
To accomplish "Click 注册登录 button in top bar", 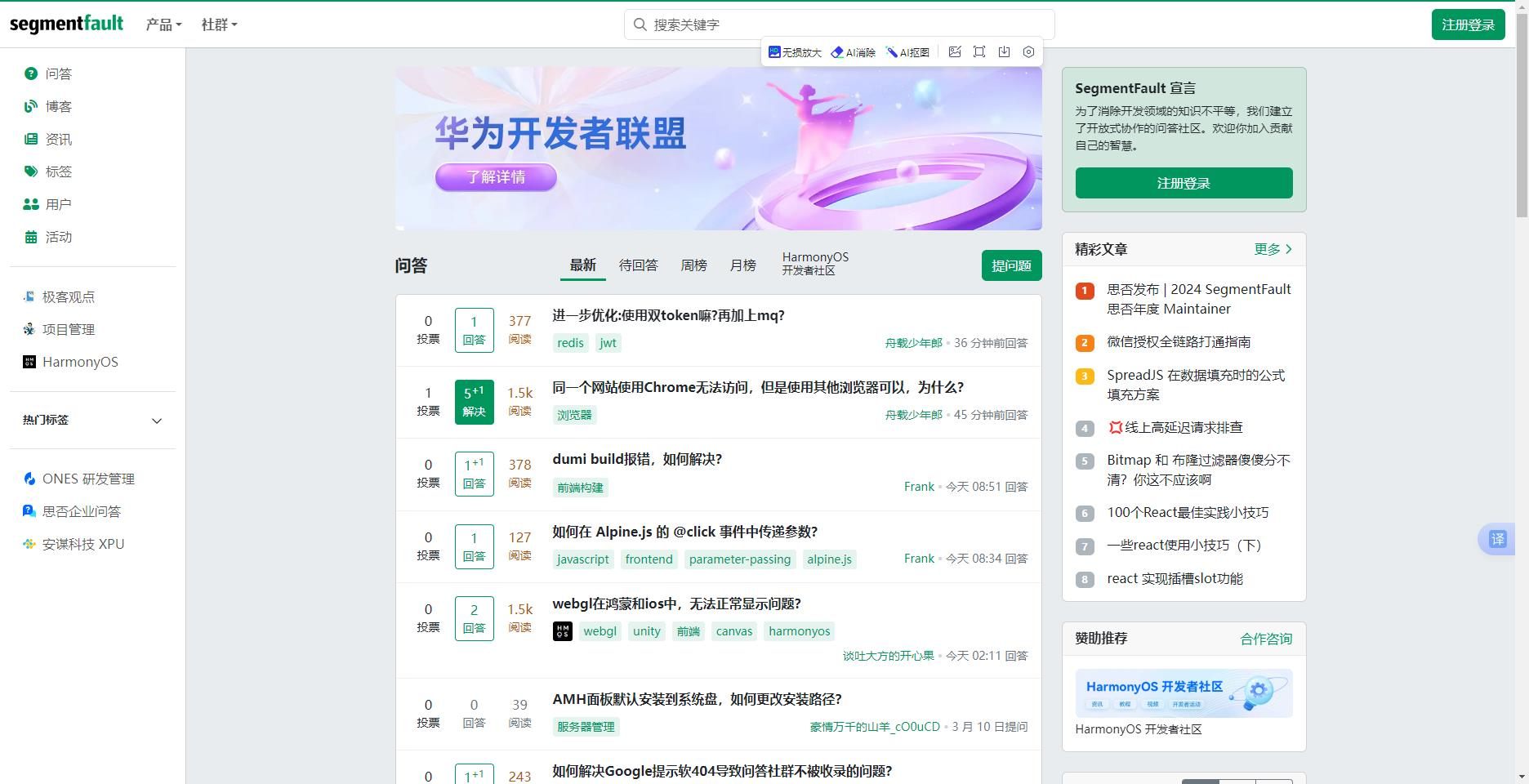I will click(1468, 24).
